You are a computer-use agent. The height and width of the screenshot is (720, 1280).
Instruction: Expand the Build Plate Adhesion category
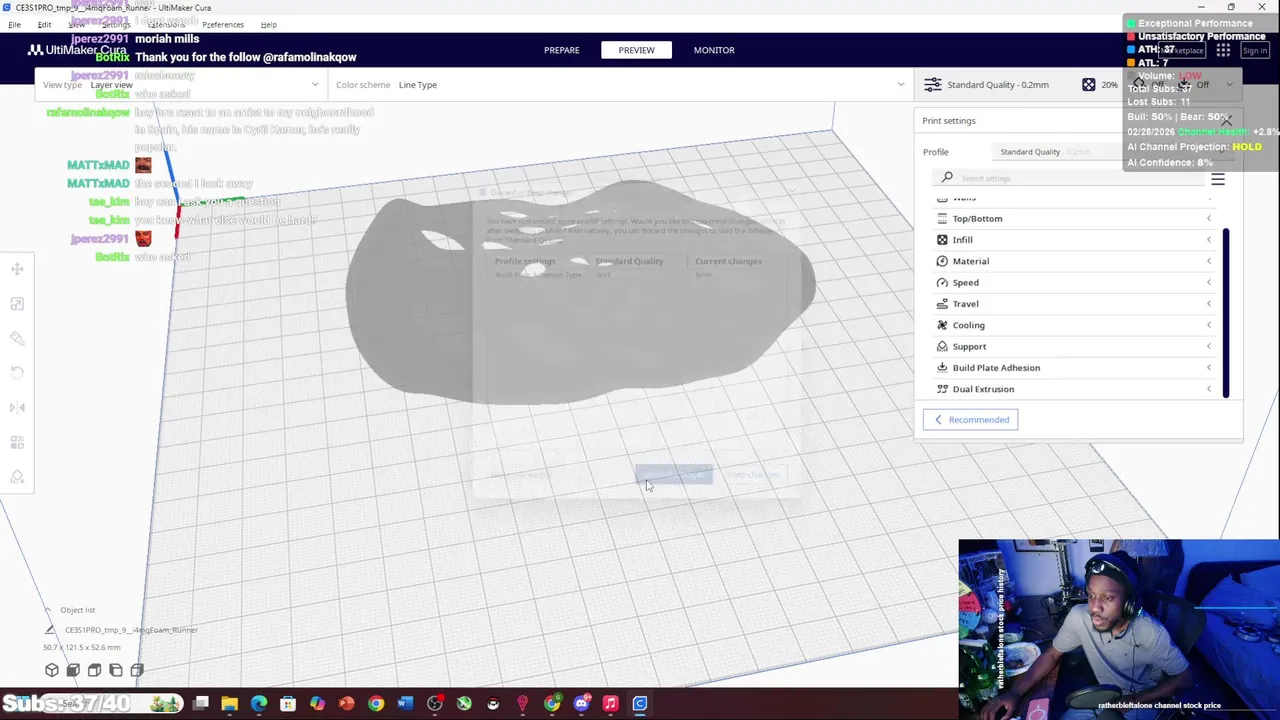(x=1076, y=368)
